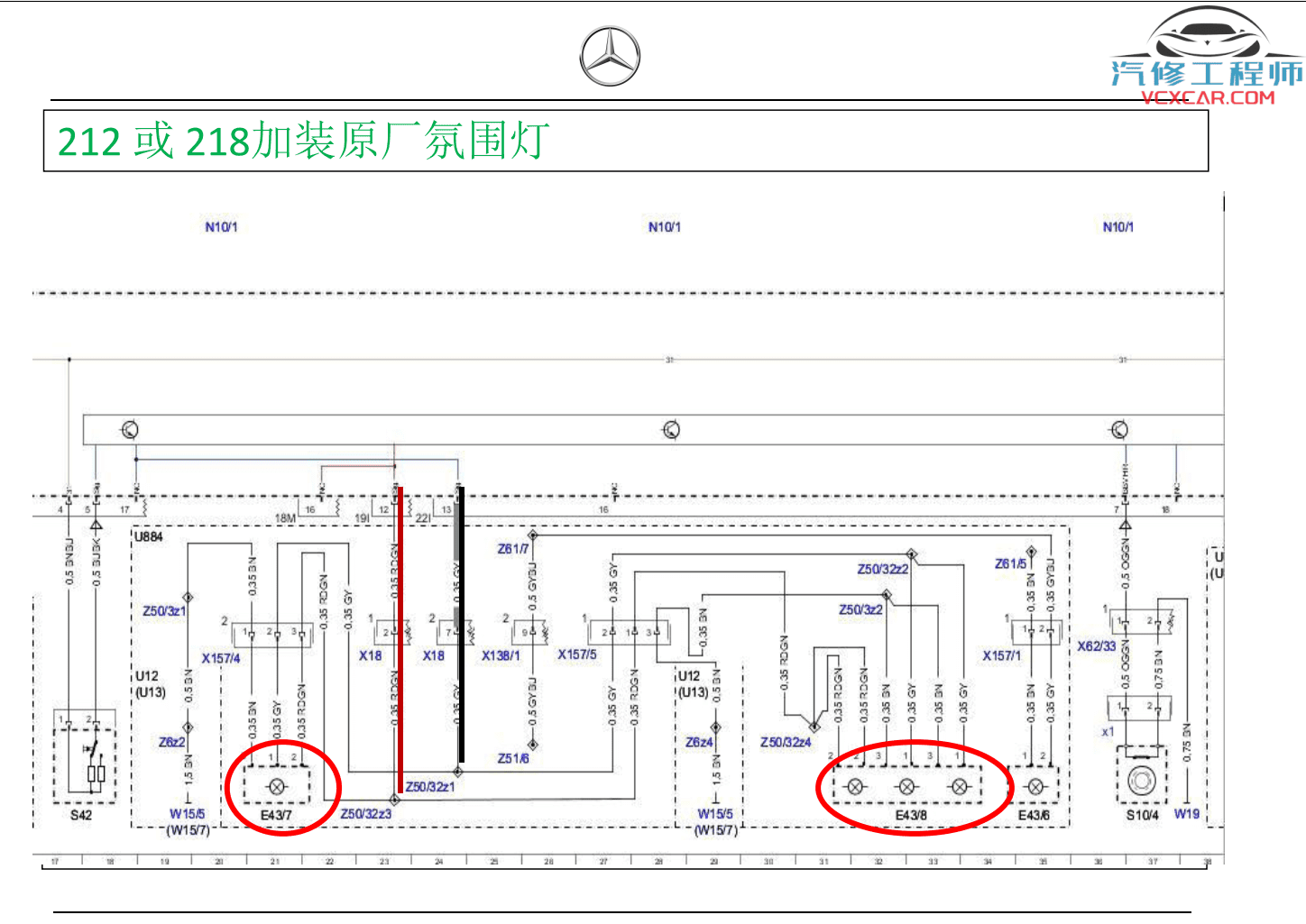
Task: Select the thick red vertical wire
Action: point(400,640)
